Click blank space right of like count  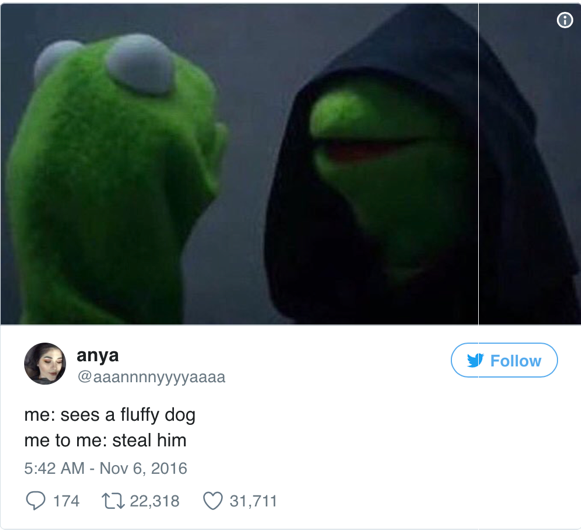426,501
